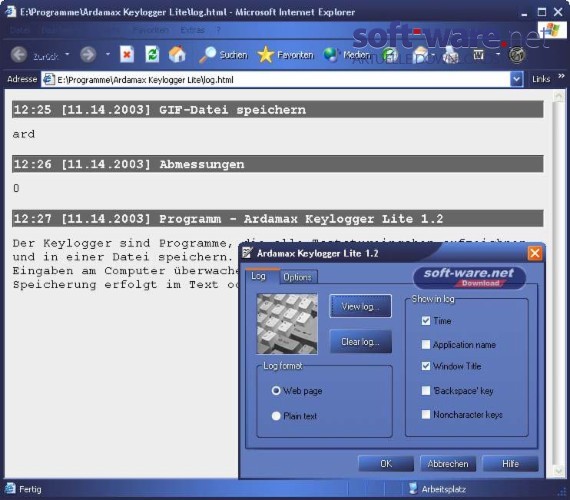Viewport: 570px width, 500px height.
Task: Open the Favoriten star in toolbar
Action: point(266,55)
